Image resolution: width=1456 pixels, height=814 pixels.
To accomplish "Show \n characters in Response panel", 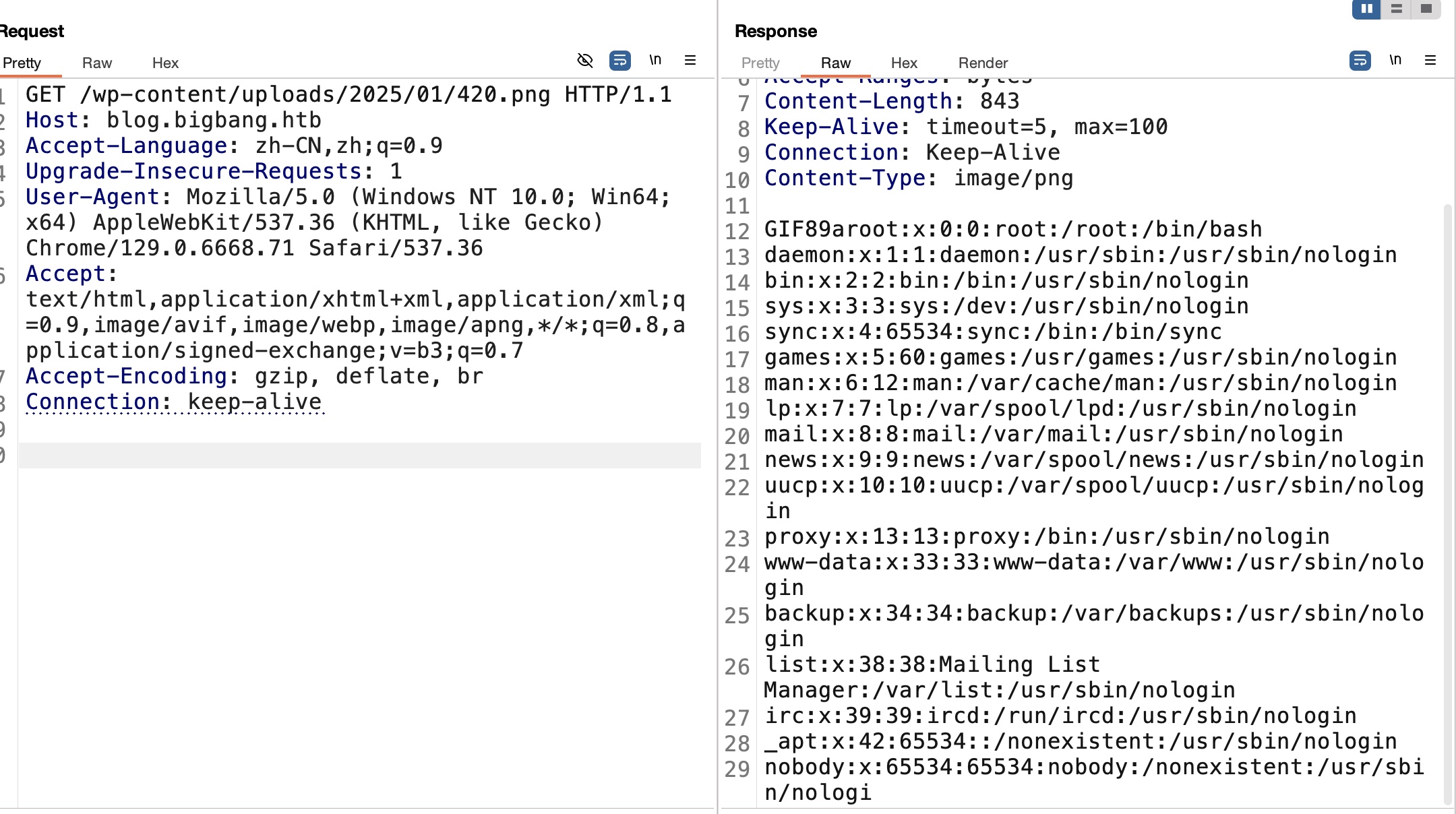I will point(1395,60).
